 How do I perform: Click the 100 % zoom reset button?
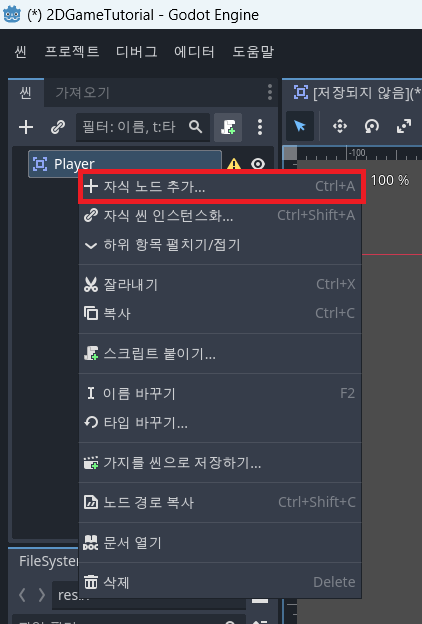pos(390,180)
